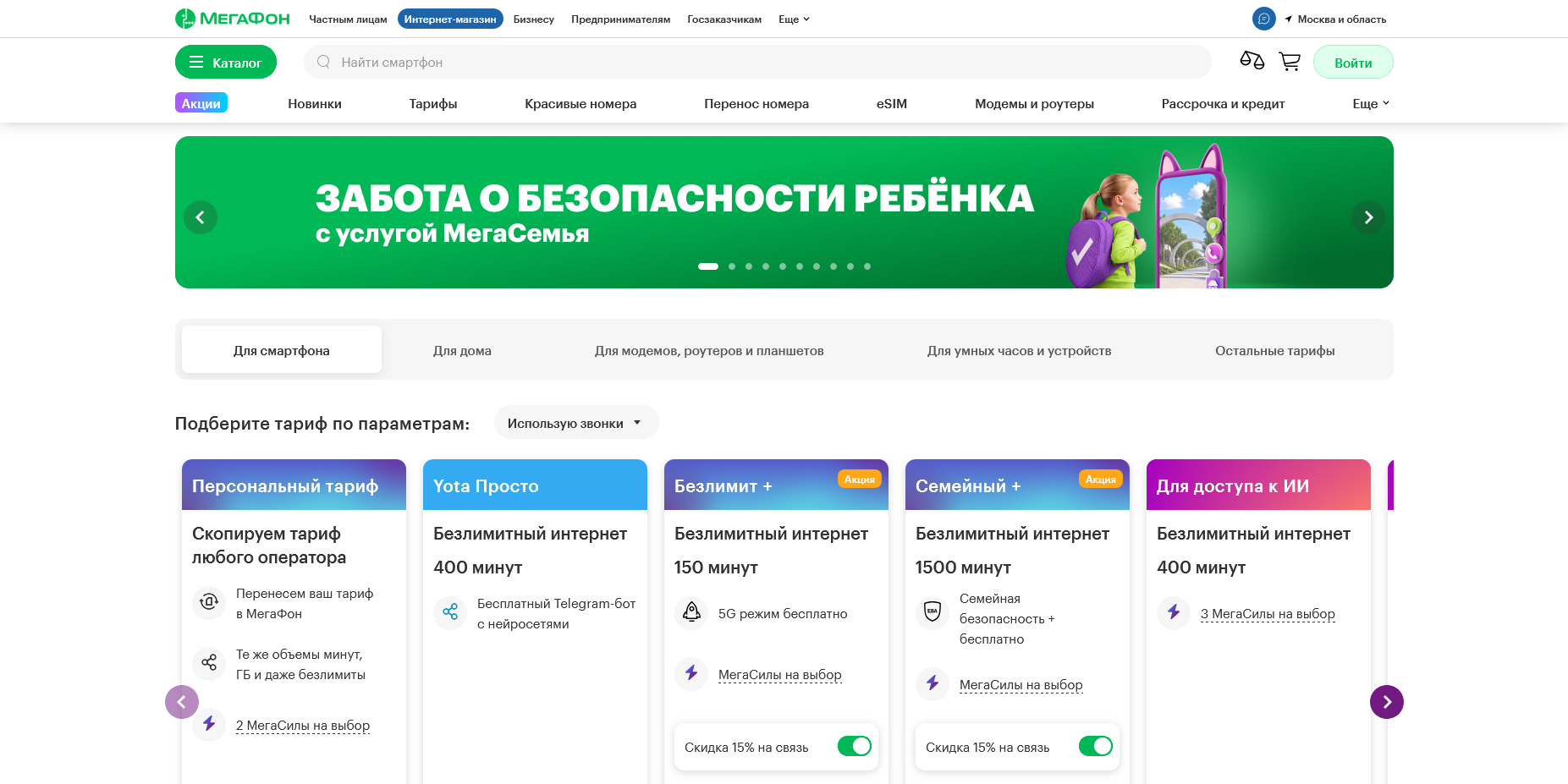Open the Акции promotions link

tap(201, 102)
